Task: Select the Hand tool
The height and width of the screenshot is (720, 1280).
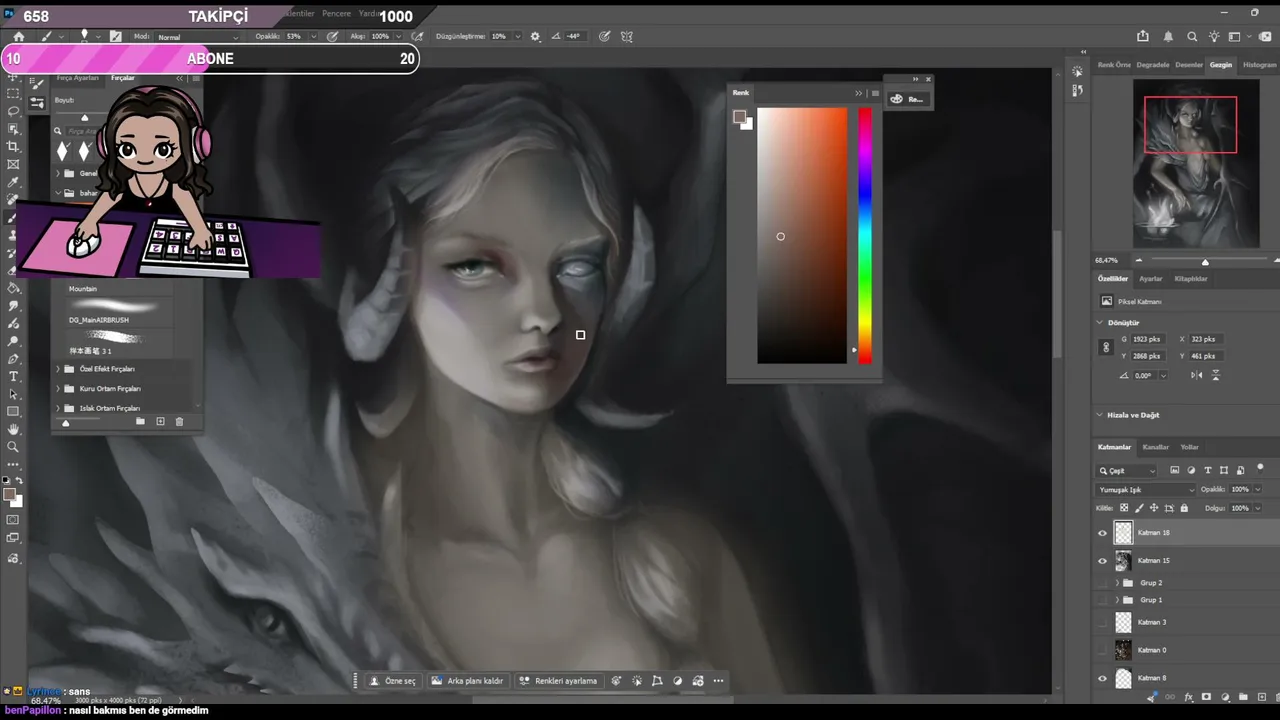Action: coord(13,429)
